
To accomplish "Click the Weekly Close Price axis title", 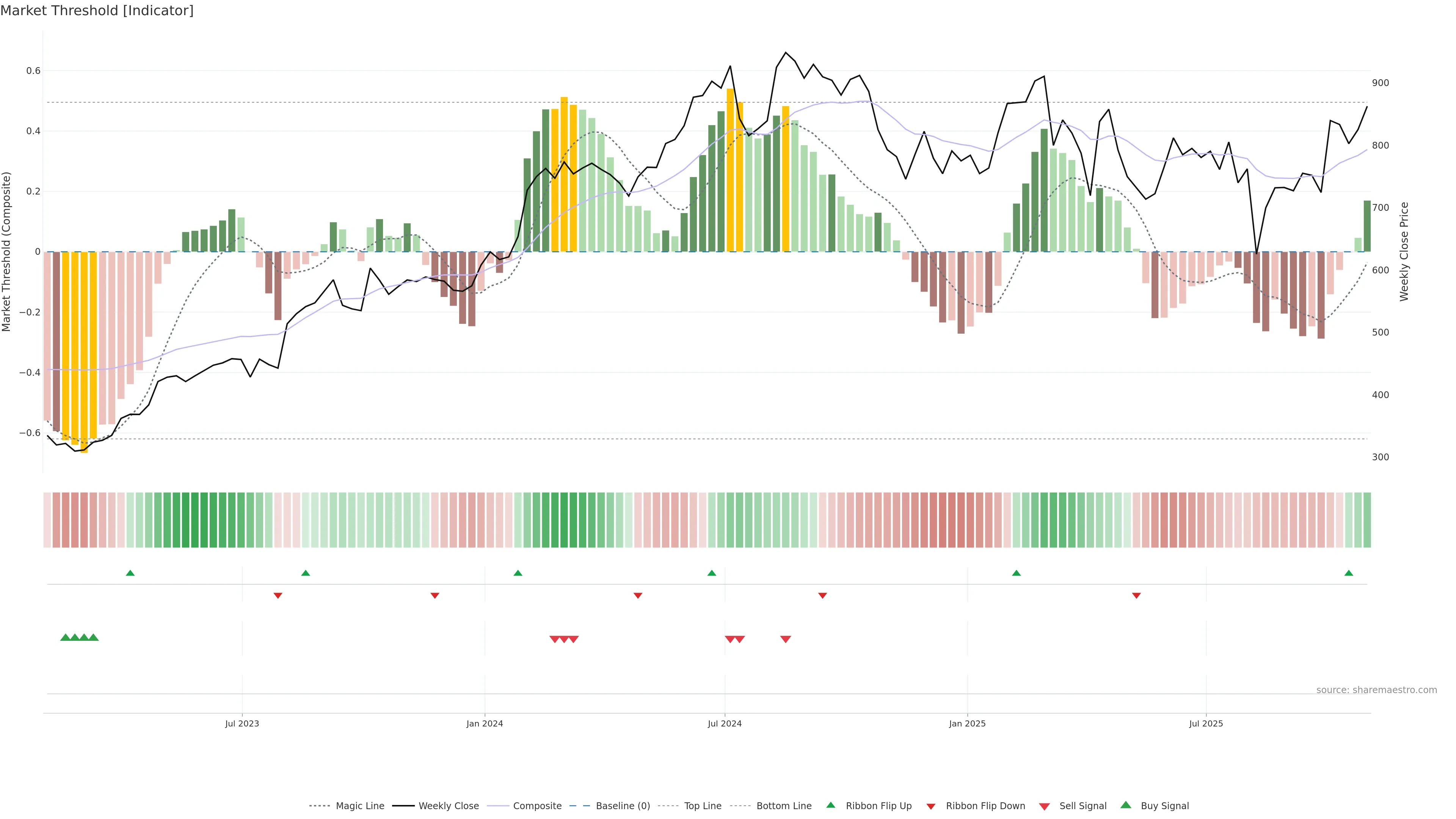I will 1404,251.
